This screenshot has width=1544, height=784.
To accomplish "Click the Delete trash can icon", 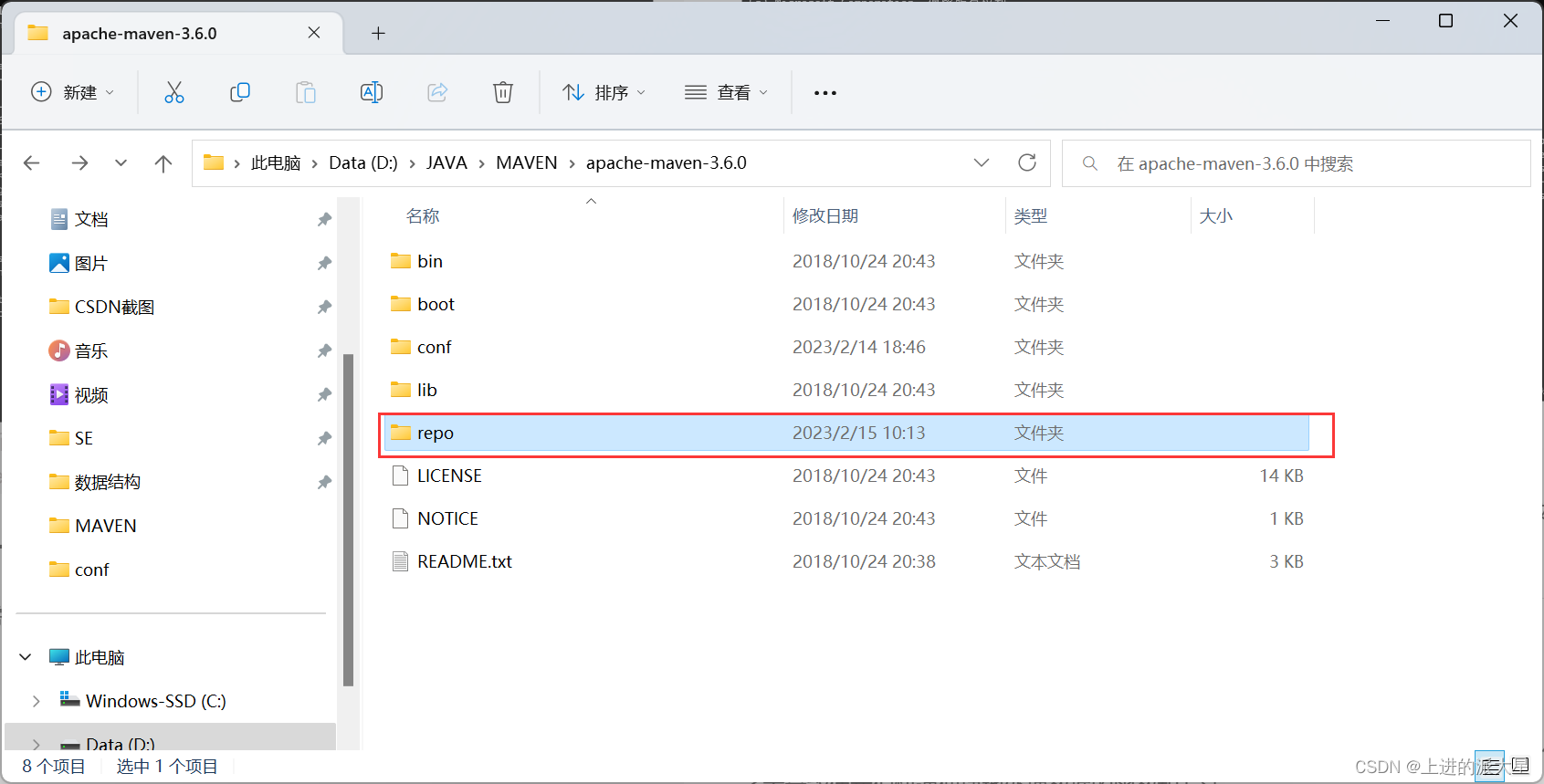I will click(x=503, y=92).
